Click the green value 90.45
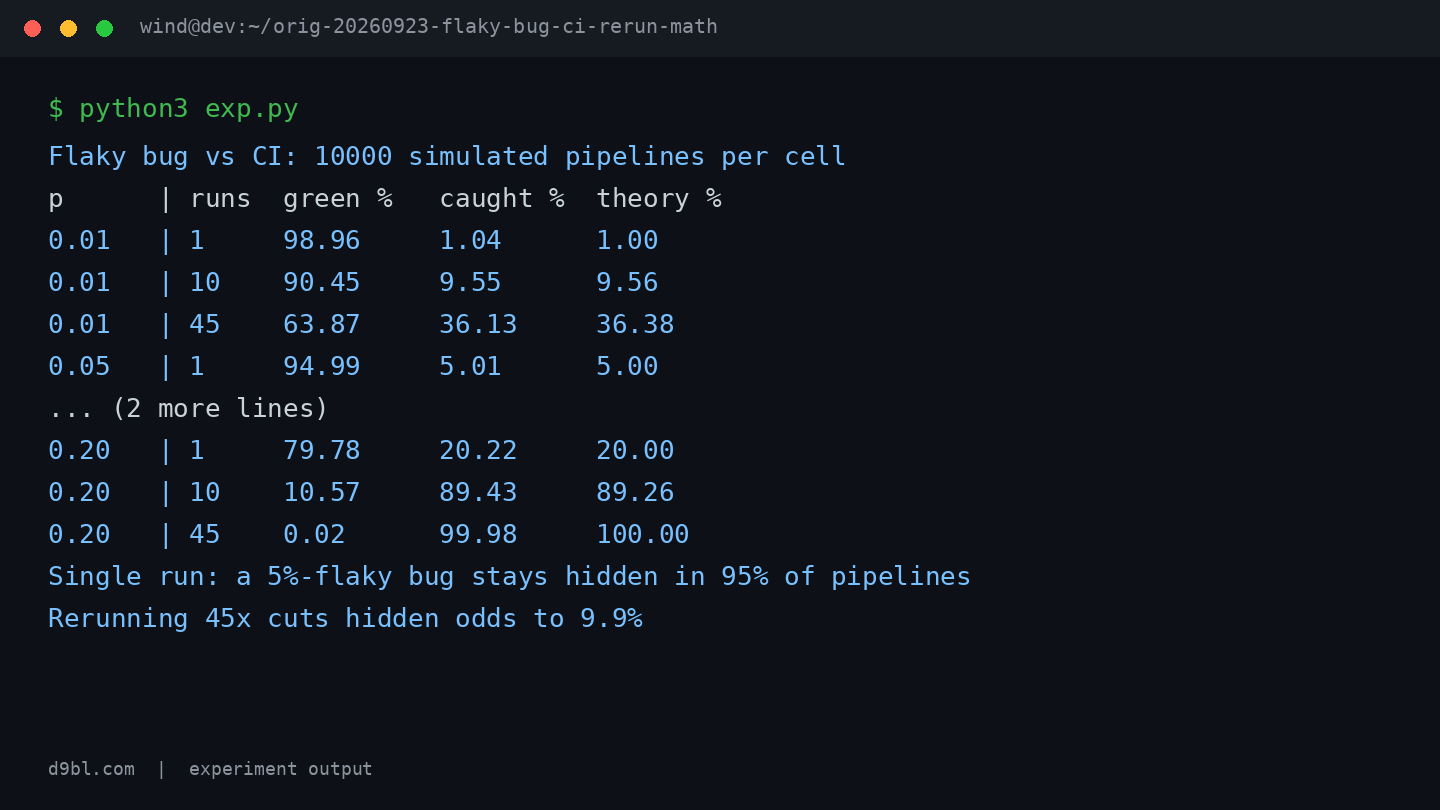This screenshot has height=810, width=1440. pos(322,282)
